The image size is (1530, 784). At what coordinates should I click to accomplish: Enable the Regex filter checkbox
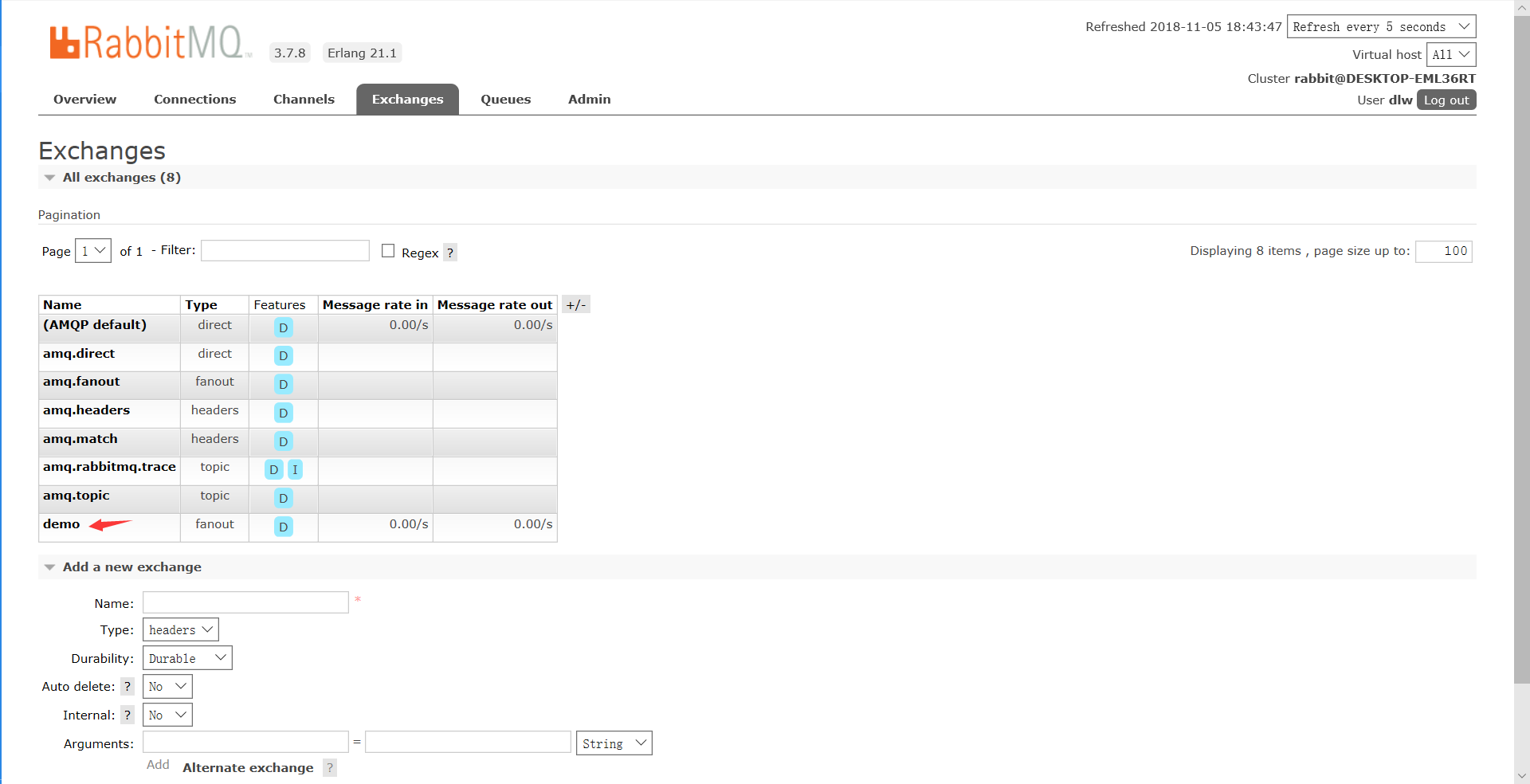388,251
